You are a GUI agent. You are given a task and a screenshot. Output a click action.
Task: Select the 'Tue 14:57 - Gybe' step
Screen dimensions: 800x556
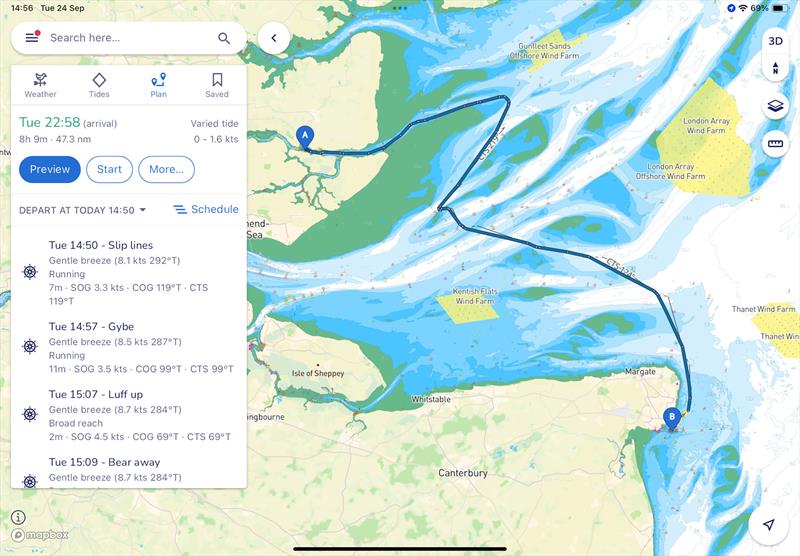[x=129, y=347]
